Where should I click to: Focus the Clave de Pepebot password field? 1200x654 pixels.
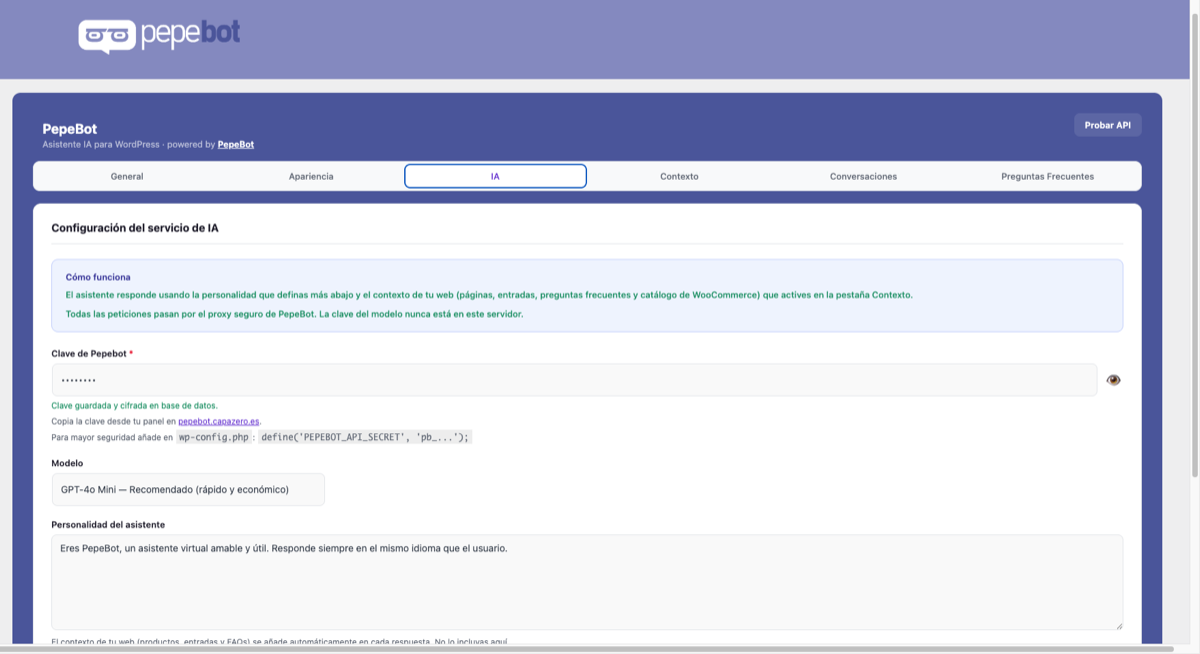[574, 380]
